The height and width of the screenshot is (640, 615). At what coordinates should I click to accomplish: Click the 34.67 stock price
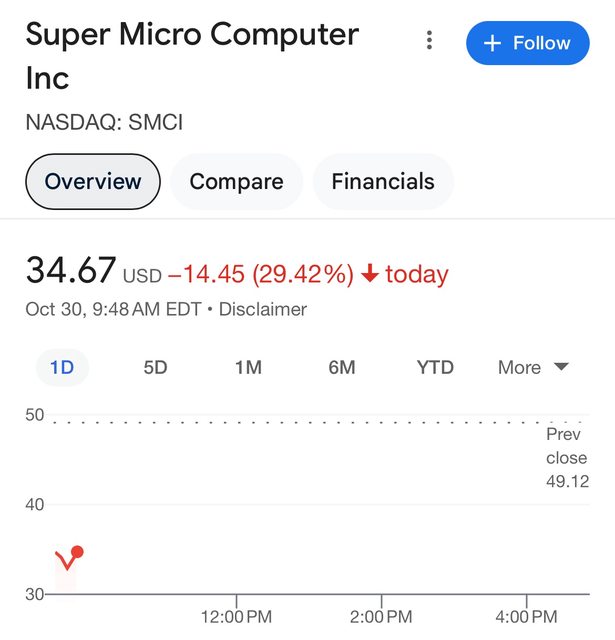coord(70,271)
